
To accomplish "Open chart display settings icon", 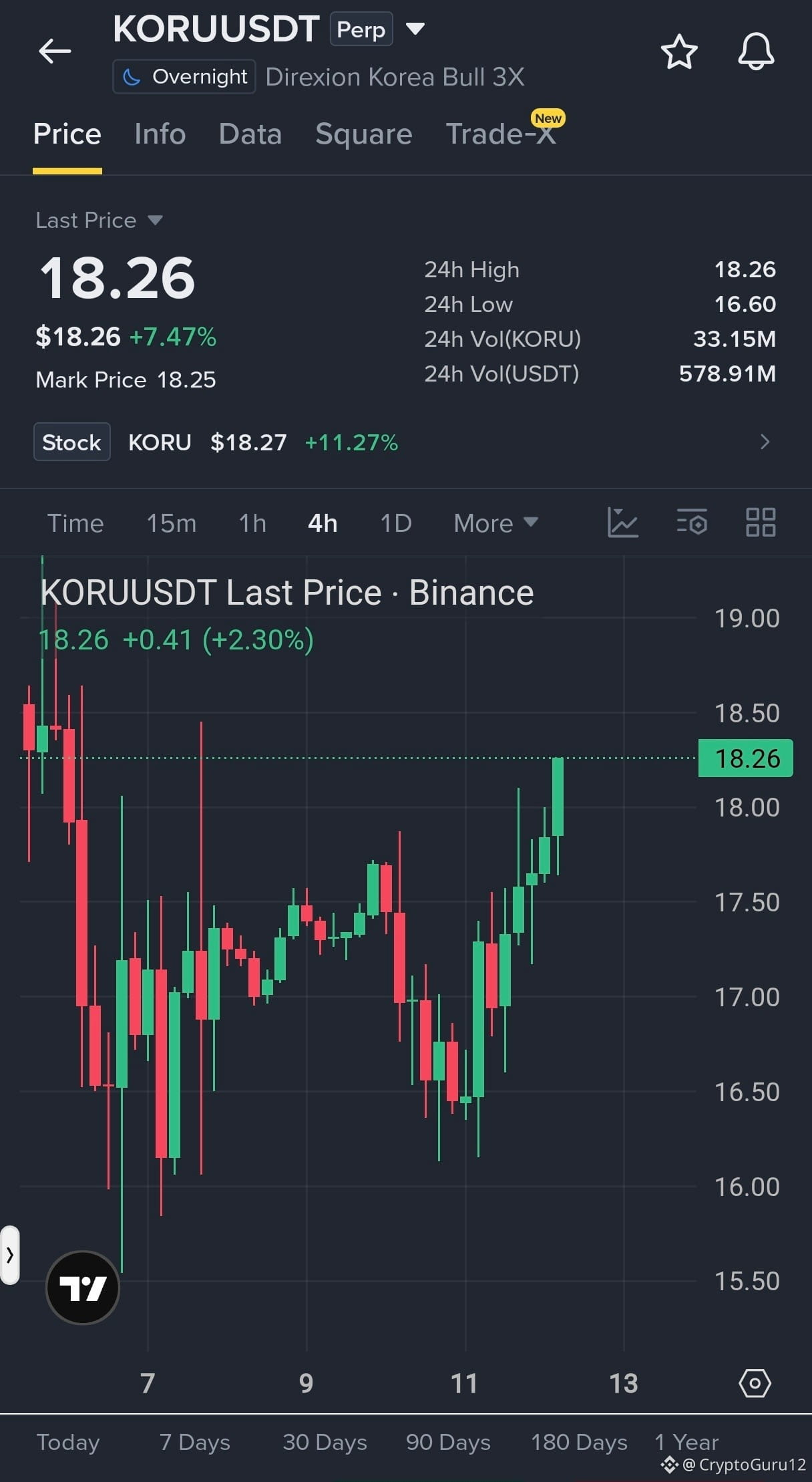I will pyautogui.click(x=692, y=523).
